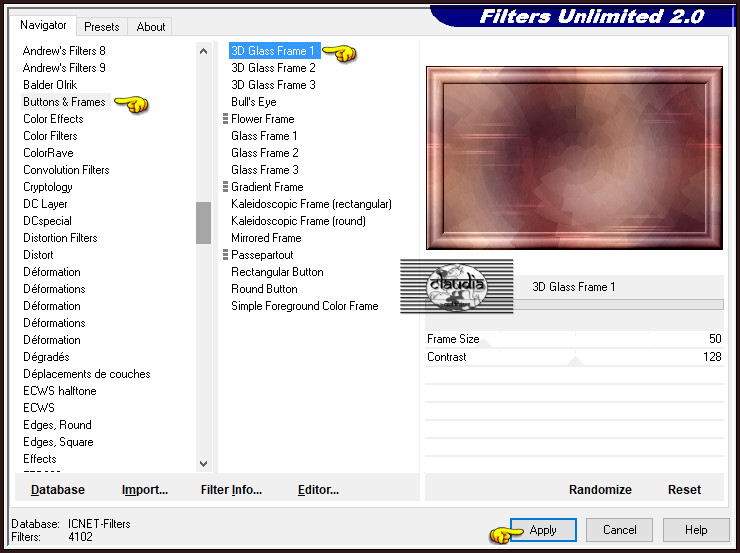Open Color Effects category
The image size is (740, 553).
coord(53,119)
